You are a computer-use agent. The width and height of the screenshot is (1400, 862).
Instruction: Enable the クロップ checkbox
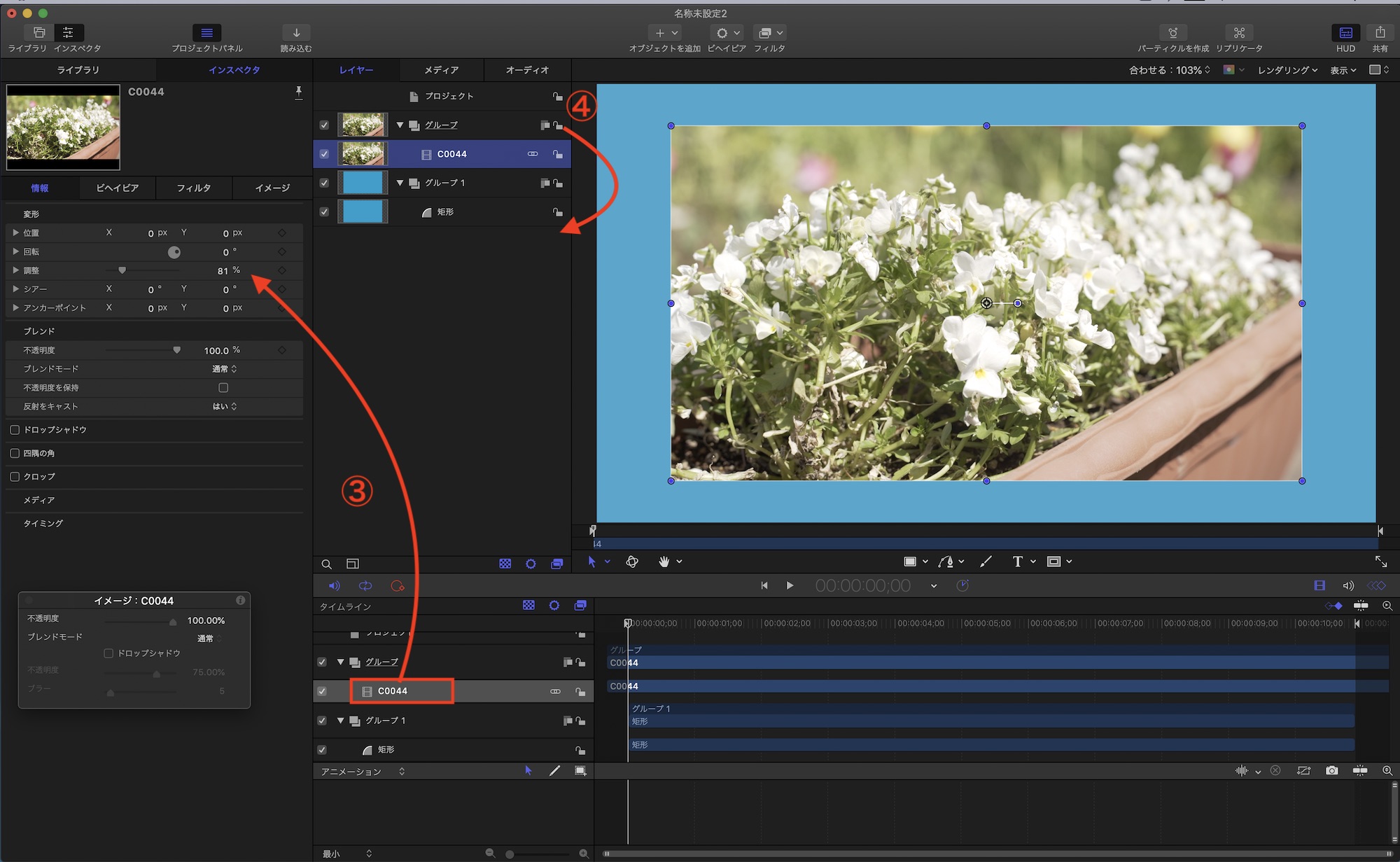point(15,477)
